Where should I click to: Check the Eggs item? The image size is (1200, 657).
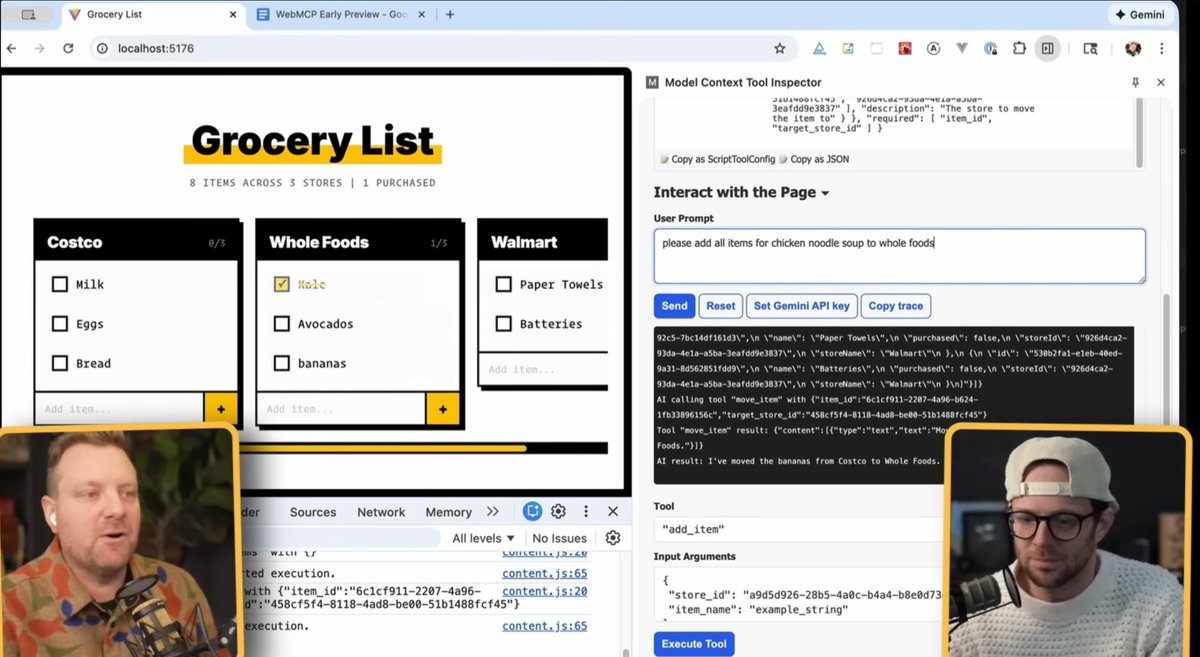pos(60,324)
